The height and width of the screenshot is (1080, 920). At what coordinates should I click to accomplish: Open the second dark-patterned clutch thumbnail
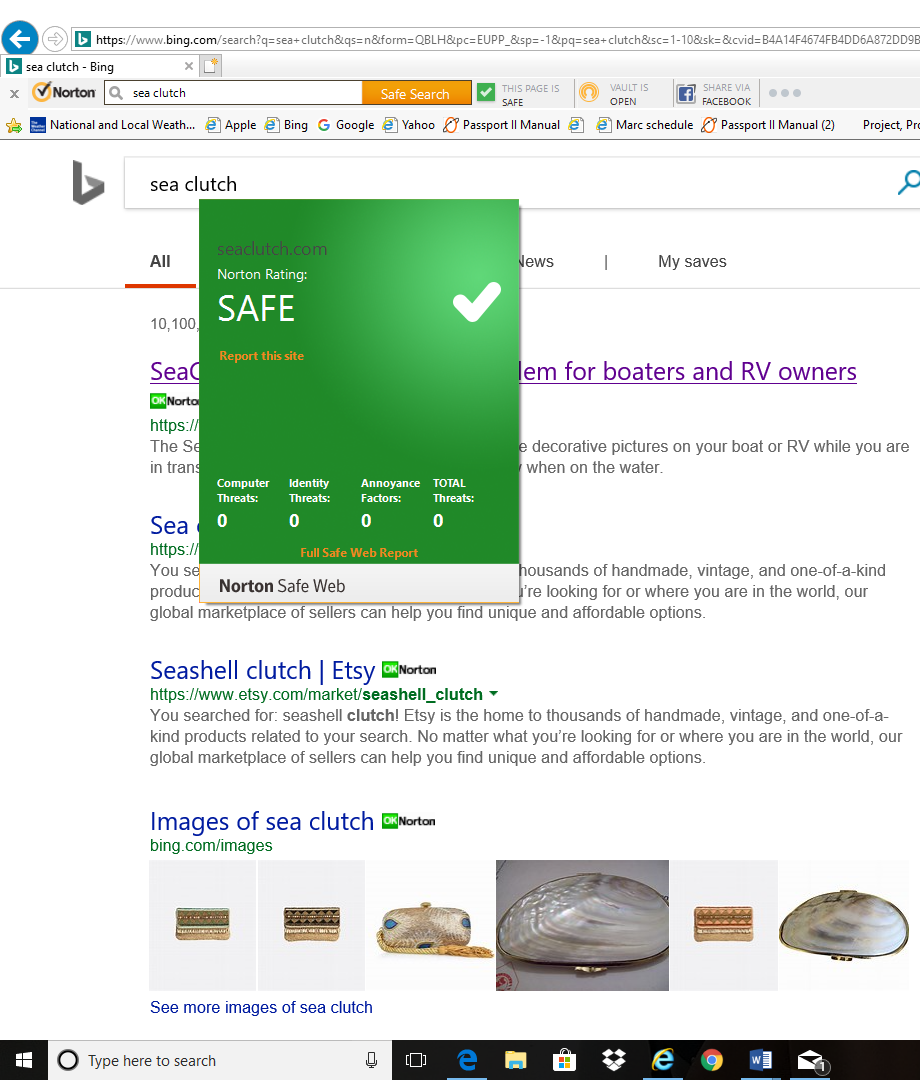(x=311, y=925)
